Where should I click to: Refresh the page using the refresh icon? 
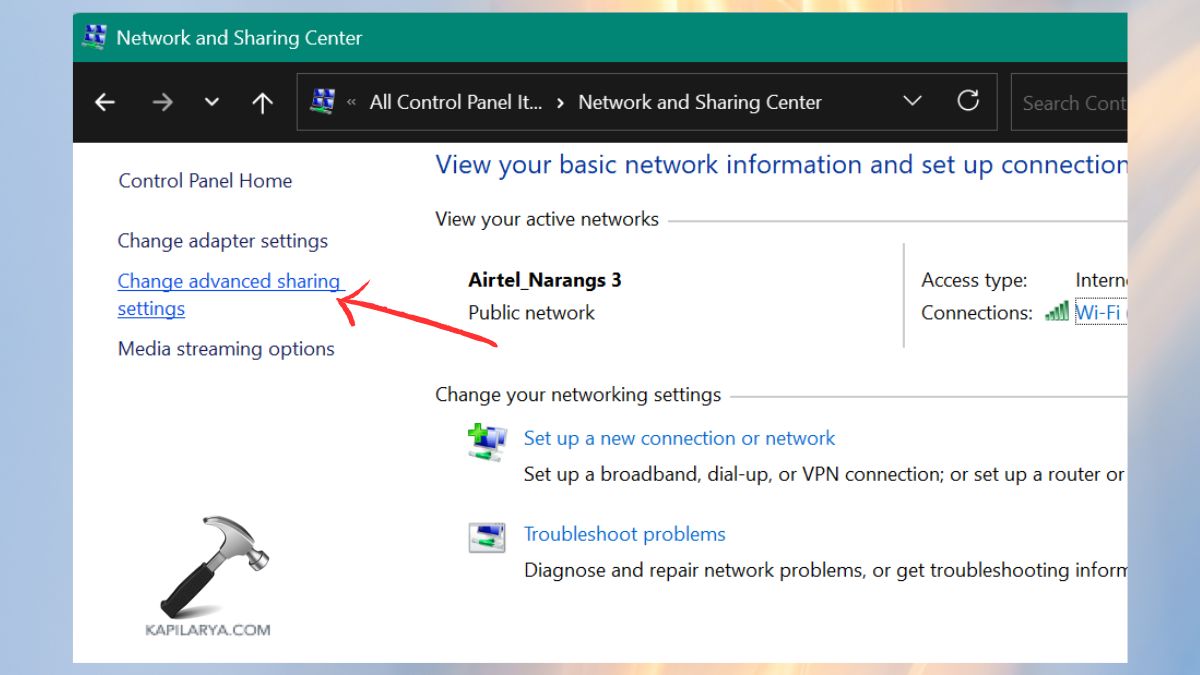[967, 101]
